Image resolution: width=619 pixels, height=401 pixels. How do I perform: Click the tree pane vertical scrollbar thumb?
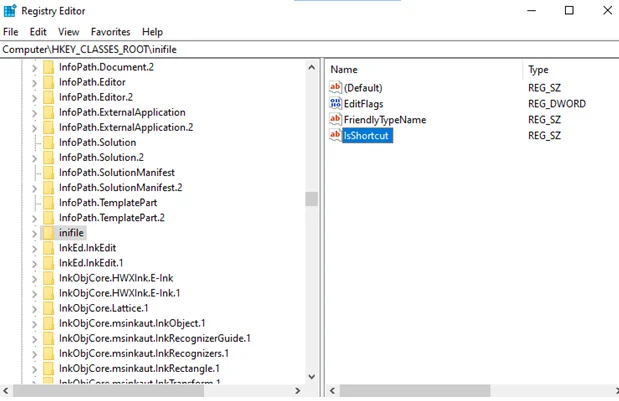coord(311,199)
